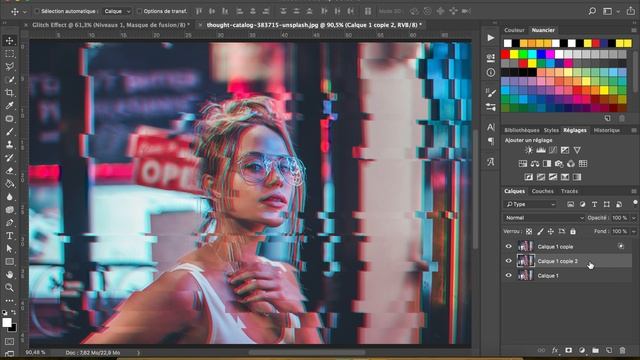
Task: Switch to the Couleur tab
Action: click(514, 30)
